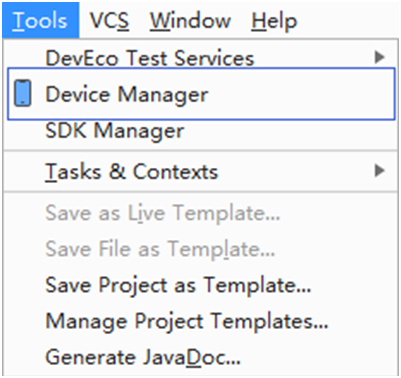This screenshot has width=401, height=378.
Task: Choose the Tasks & Contexts menu item
Action: [201, 171]
